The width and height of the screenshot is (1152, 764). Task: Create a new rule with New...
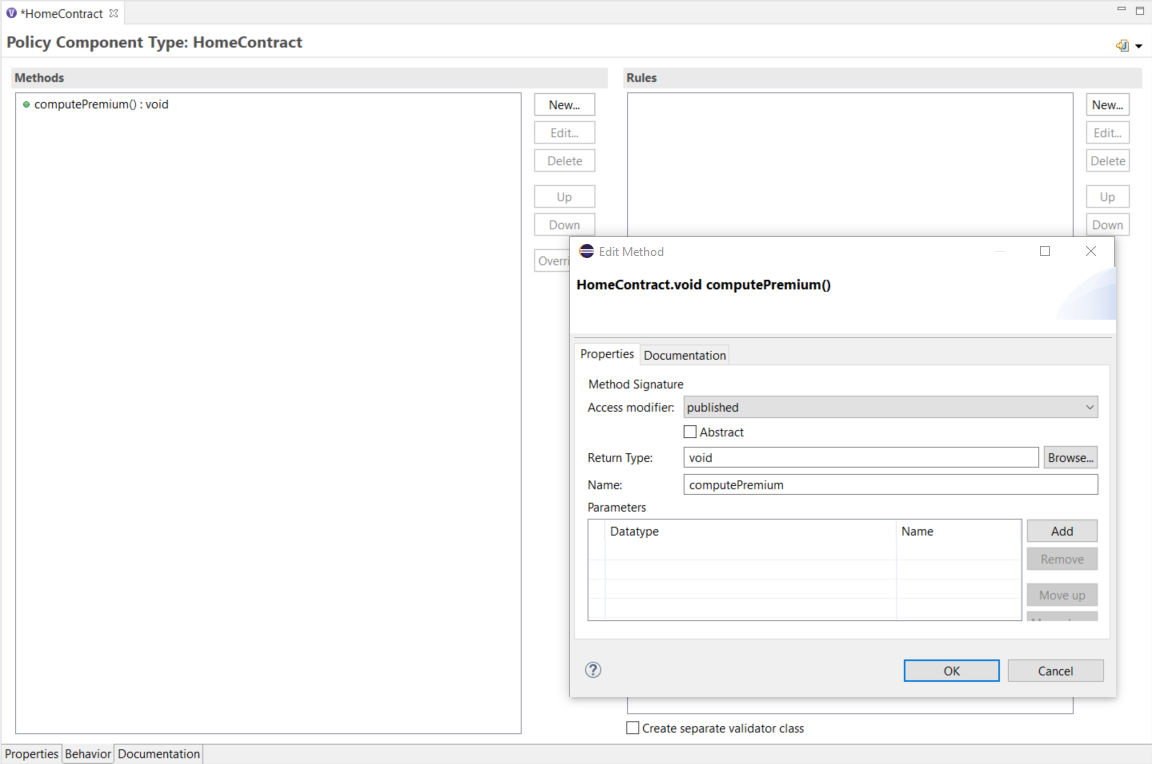(1107, 104)
